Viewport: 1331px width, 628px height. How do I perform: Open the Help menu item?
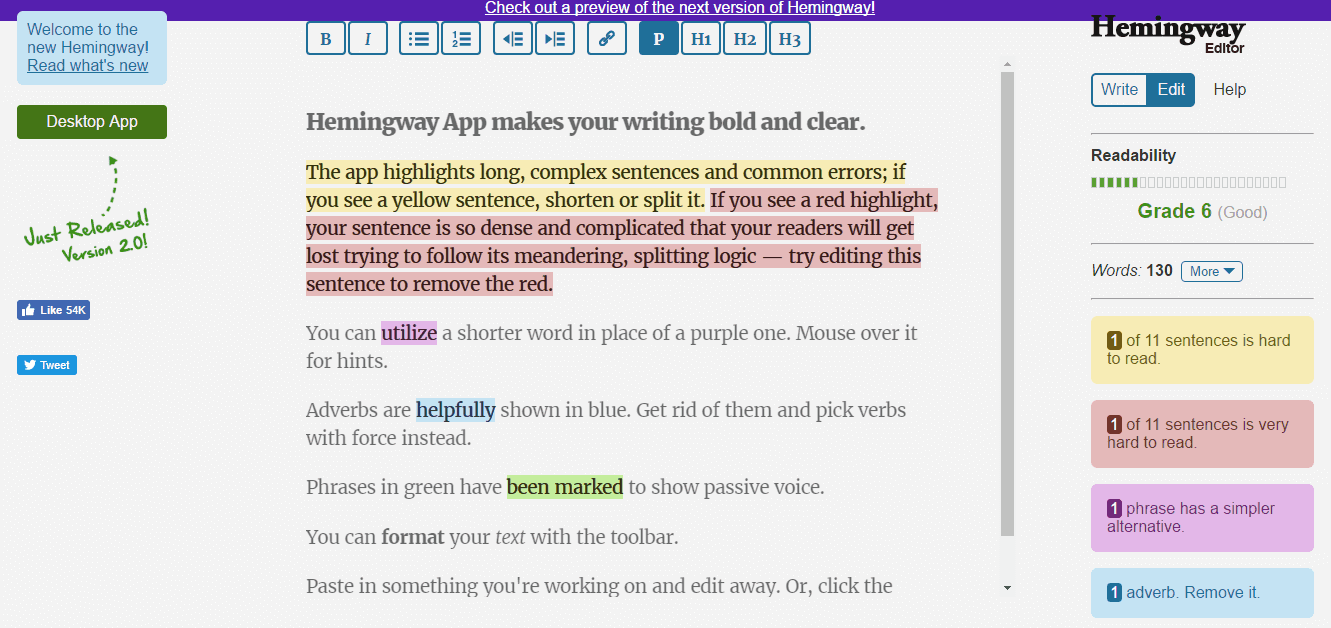(1229, 90)
